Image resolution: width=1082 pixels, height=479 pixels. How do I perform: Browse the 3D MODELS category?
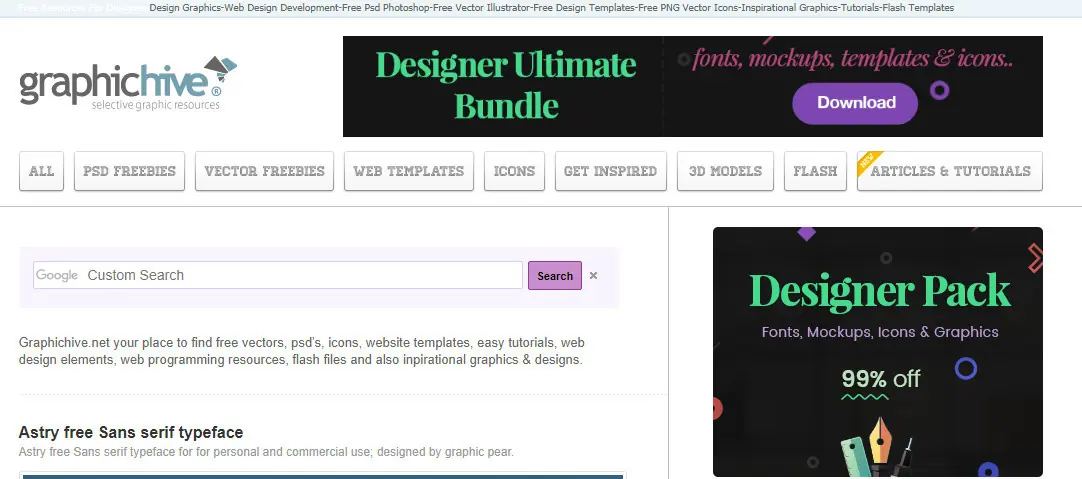pos(725,171)
